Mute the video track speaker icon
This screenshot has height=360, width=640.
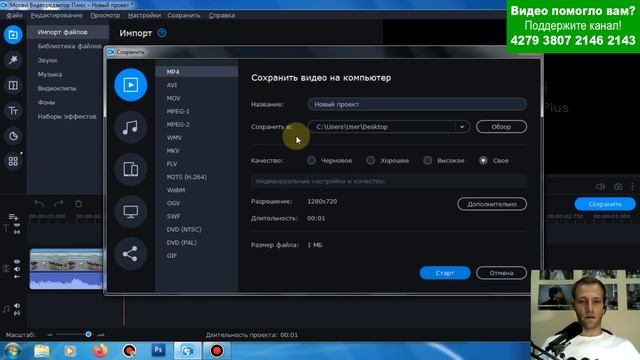(17, 269)
